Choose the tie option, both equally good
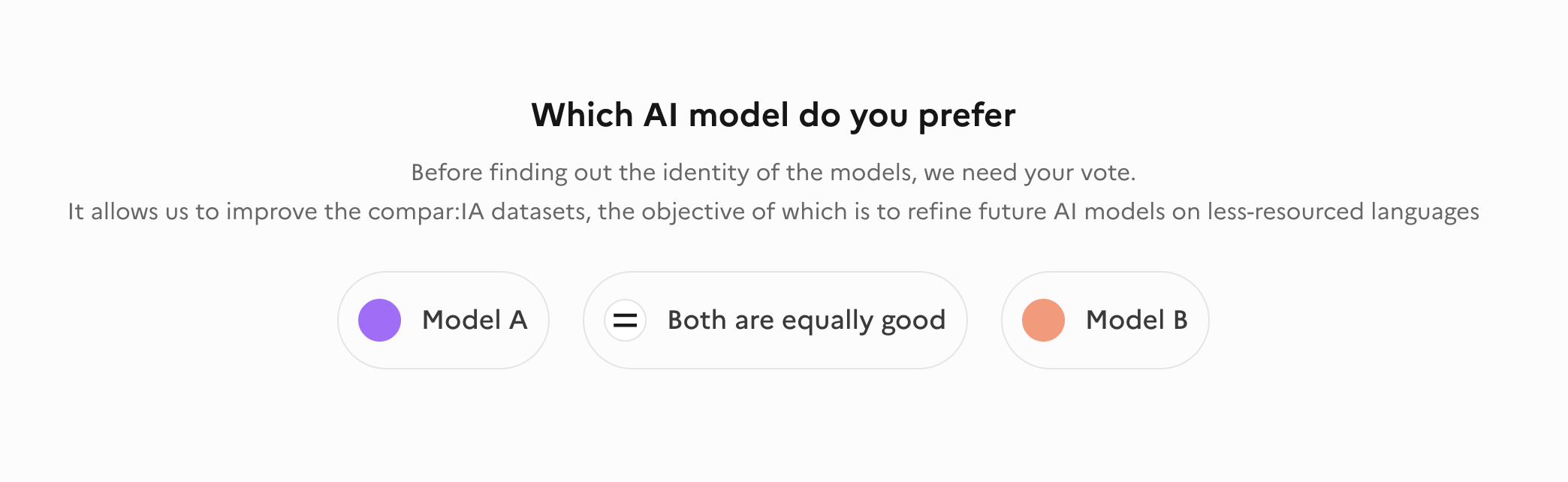This screenshot has height=482, width=1568. [x=775, y=321]
